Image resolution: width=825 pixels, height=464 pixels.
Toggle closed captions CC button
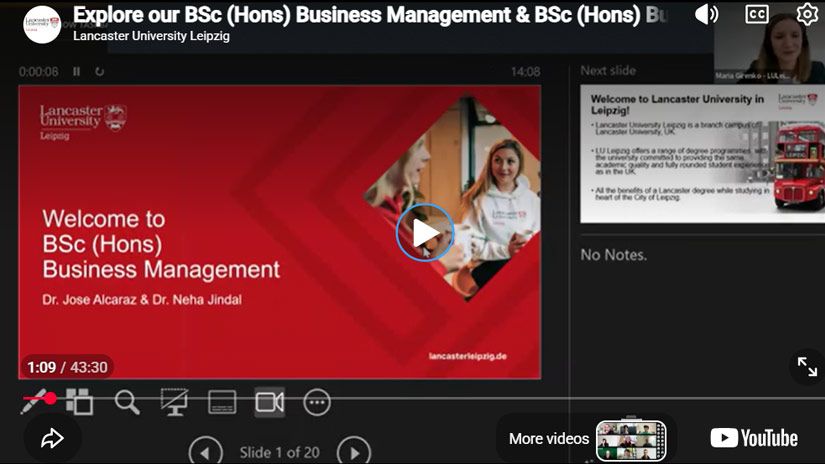point(757,14)
